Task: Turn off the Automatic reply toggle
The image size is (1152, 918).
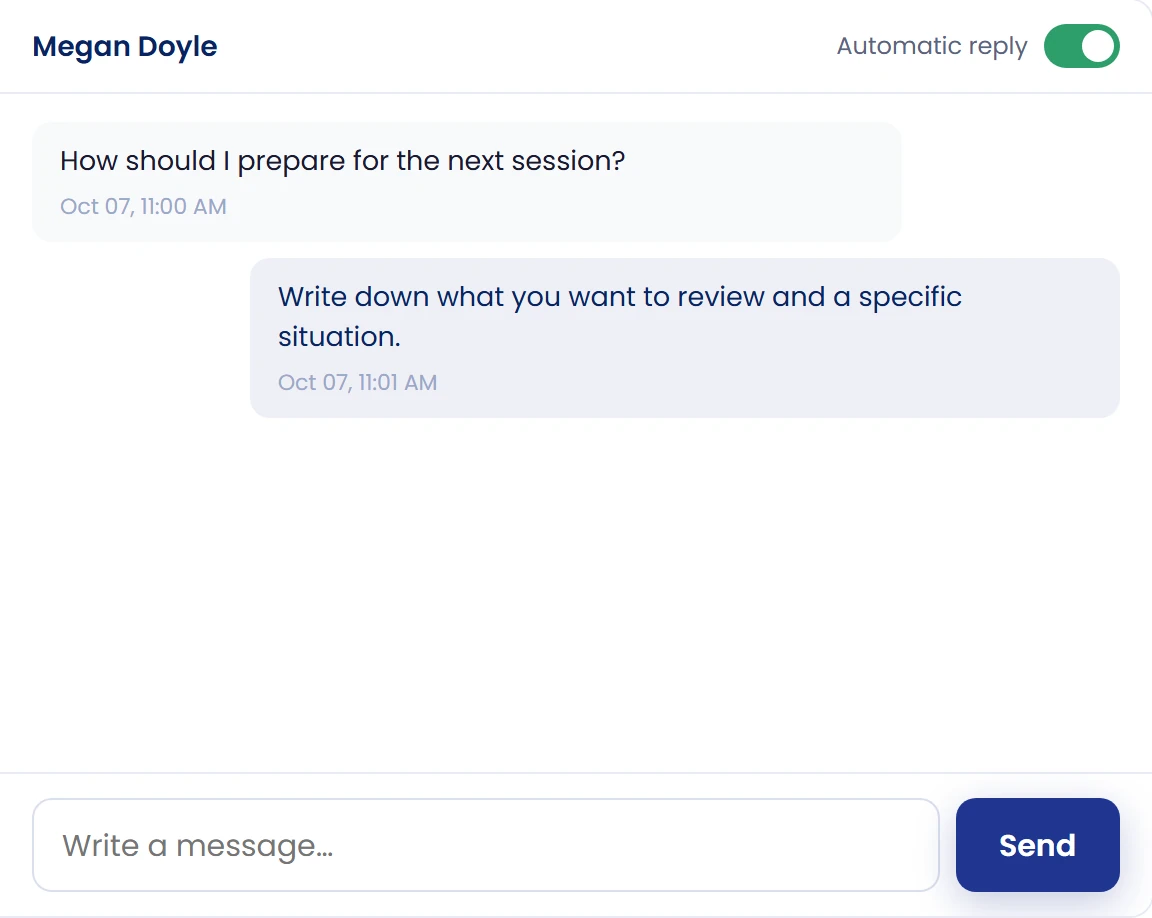Action: (x=1081, y=46)
